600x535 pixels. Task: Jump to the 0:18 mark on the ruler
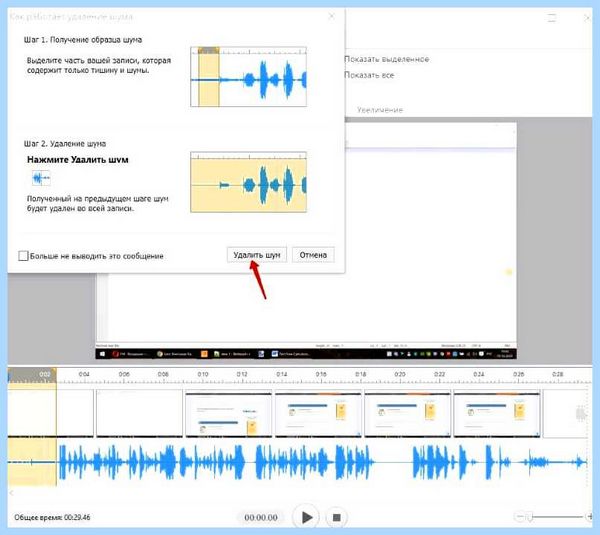tap(360, 374)
